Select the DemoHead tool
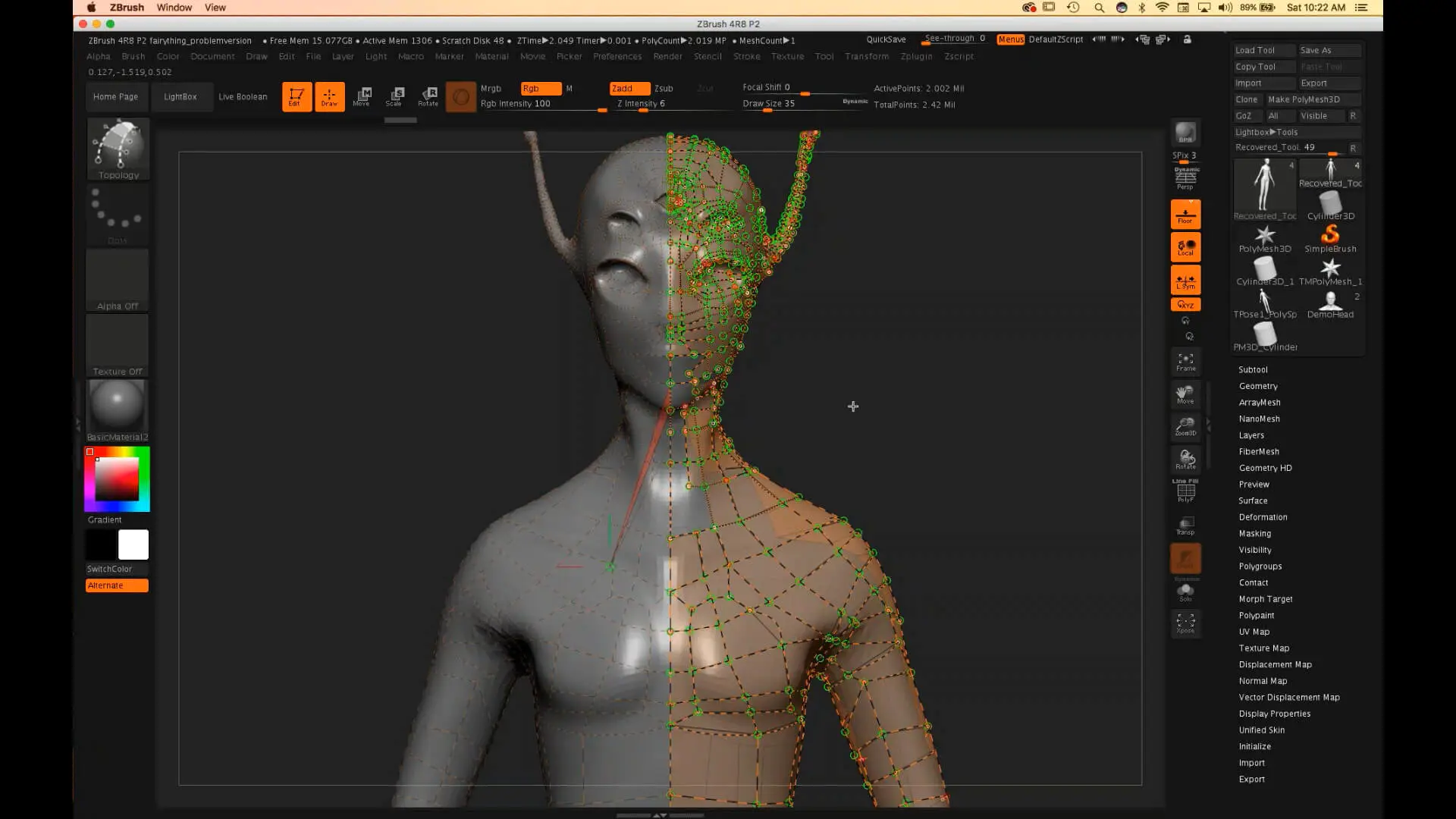This screenshot has height=819, width=1456. [x=1330, y=304]
